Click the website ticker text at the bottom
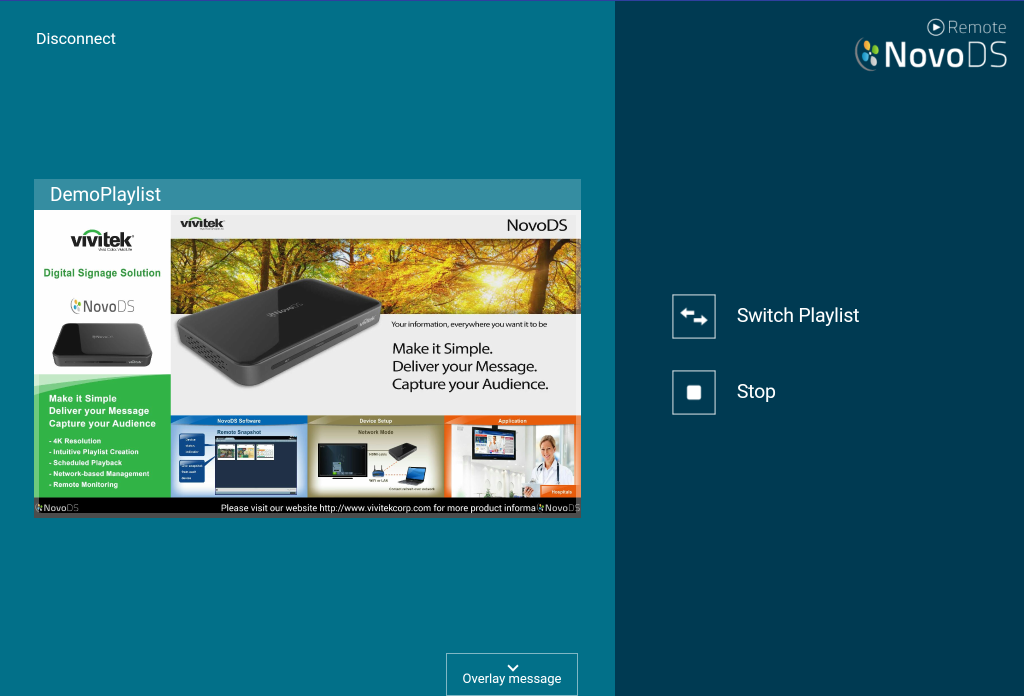The width and height of the screenshot is (1024, 696). coord(378,508)
